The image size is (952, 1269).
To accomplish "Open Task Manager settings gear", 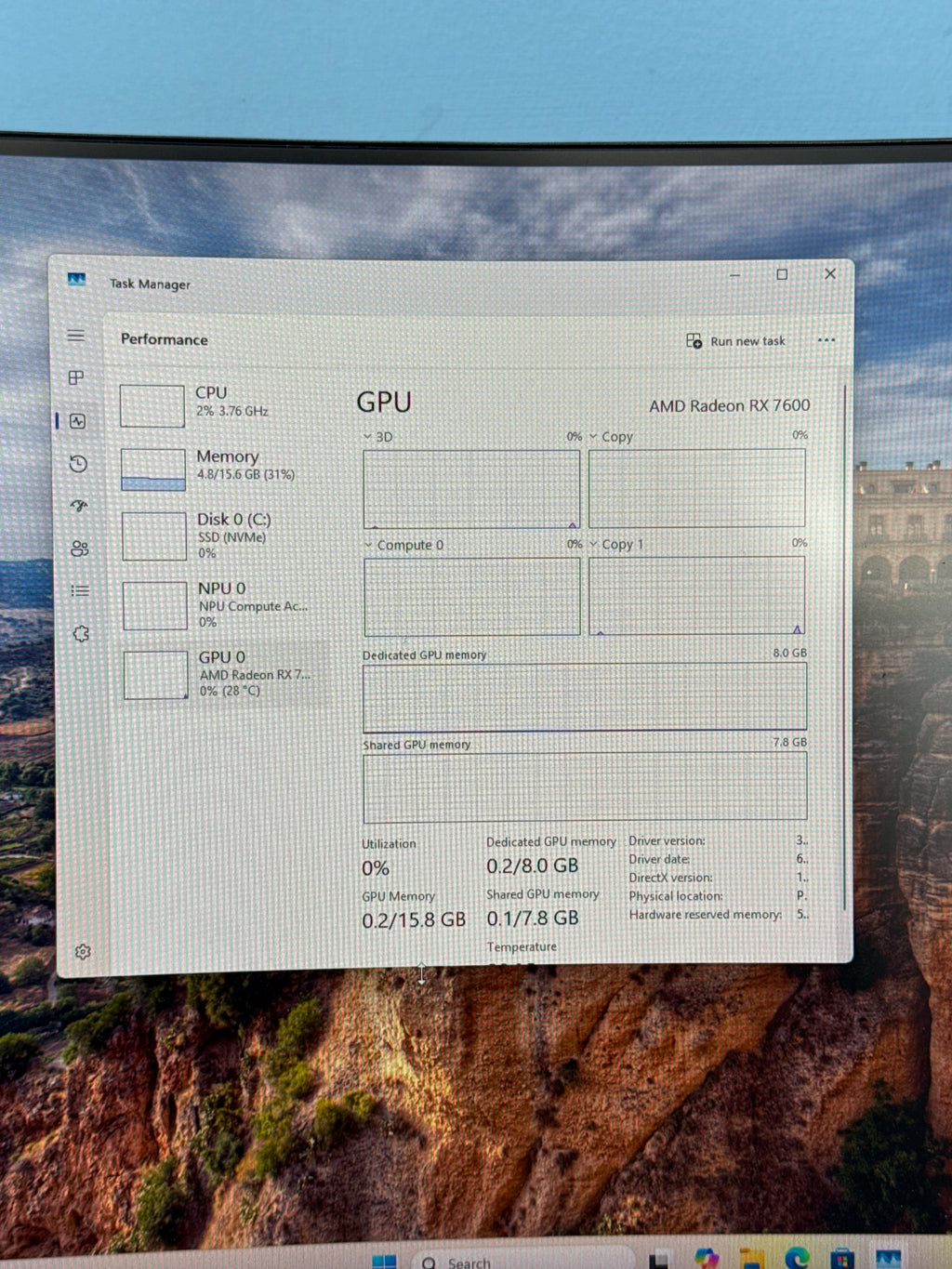I will (x=83, y=951).
